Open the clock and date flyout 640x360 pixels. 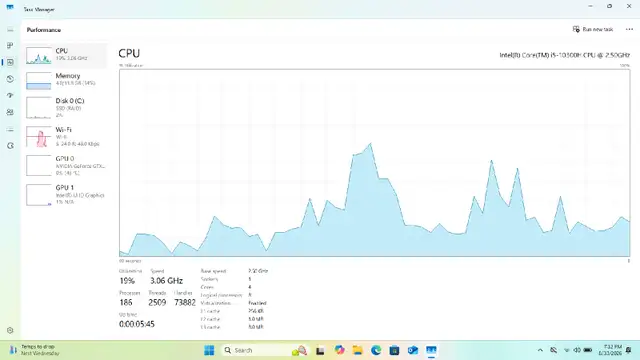click(610, 350)
